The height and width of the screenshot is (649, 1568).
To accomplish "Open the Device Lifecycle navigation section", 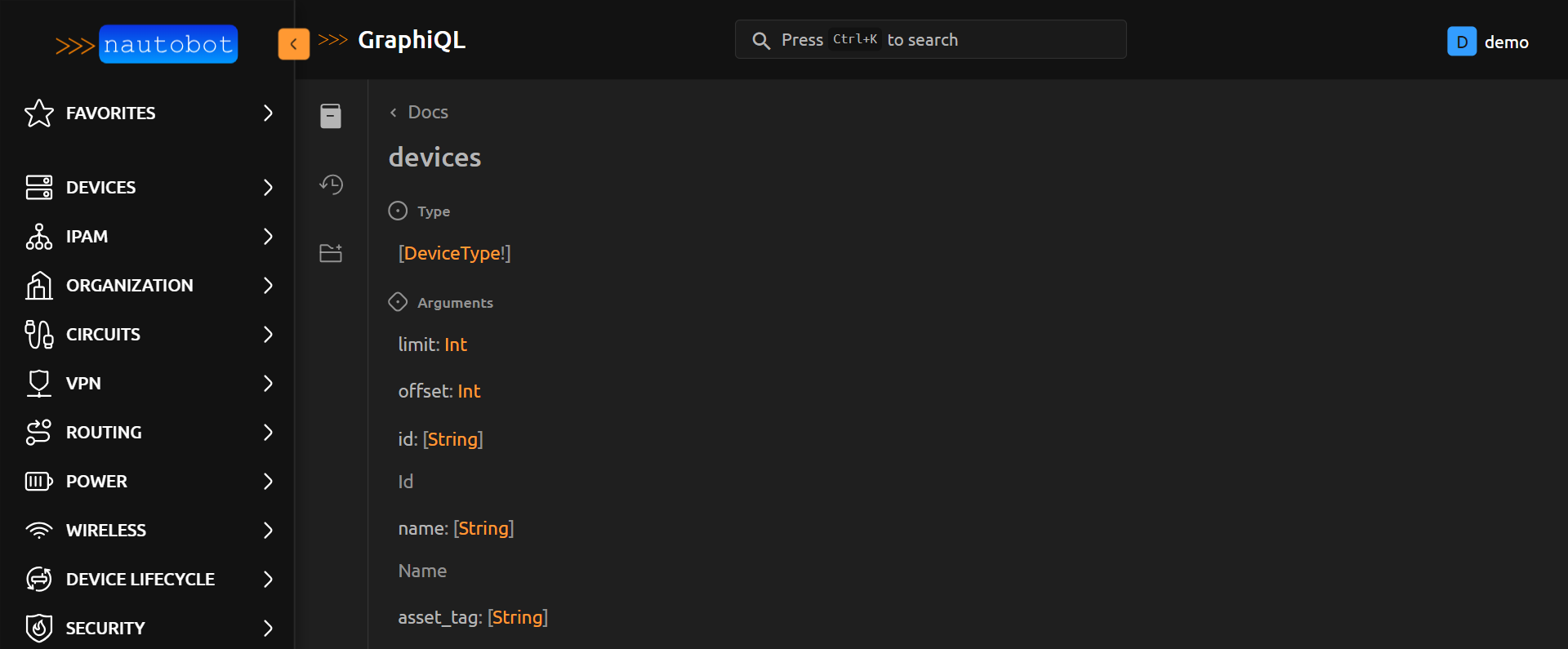I will (x=140, y=580).
